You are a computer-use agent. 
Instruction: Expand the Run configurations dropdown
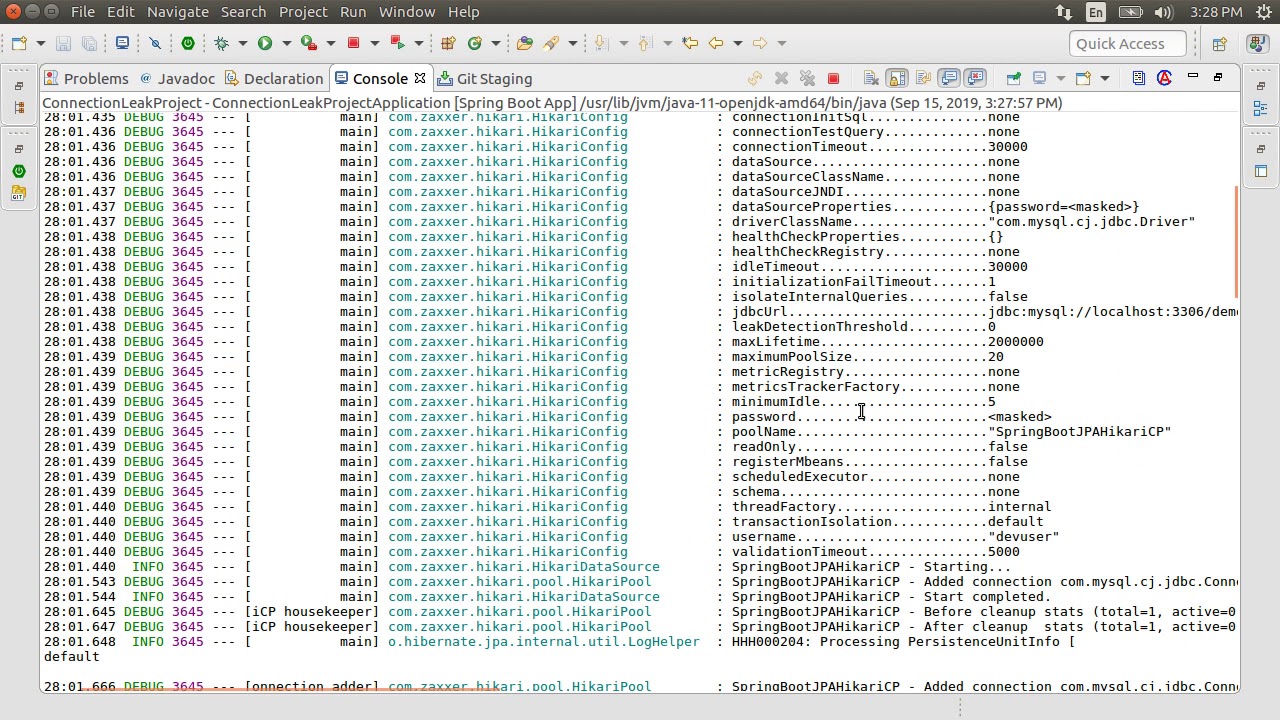point(286,43)
